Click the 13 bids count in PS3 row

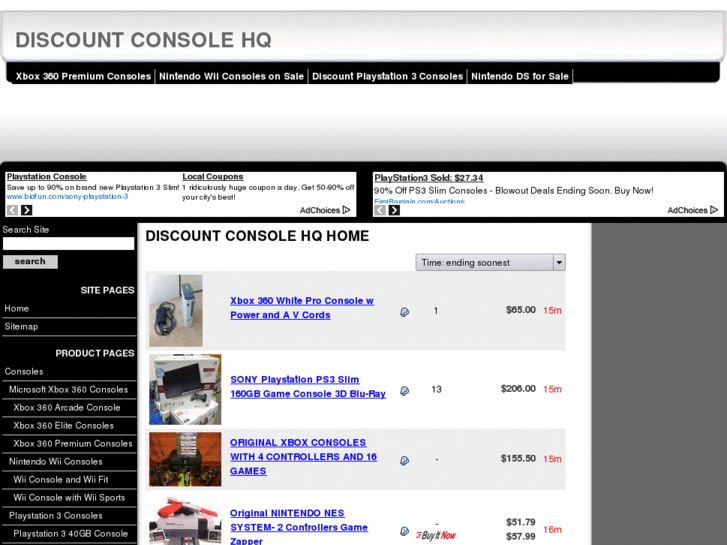pos(436,390)
